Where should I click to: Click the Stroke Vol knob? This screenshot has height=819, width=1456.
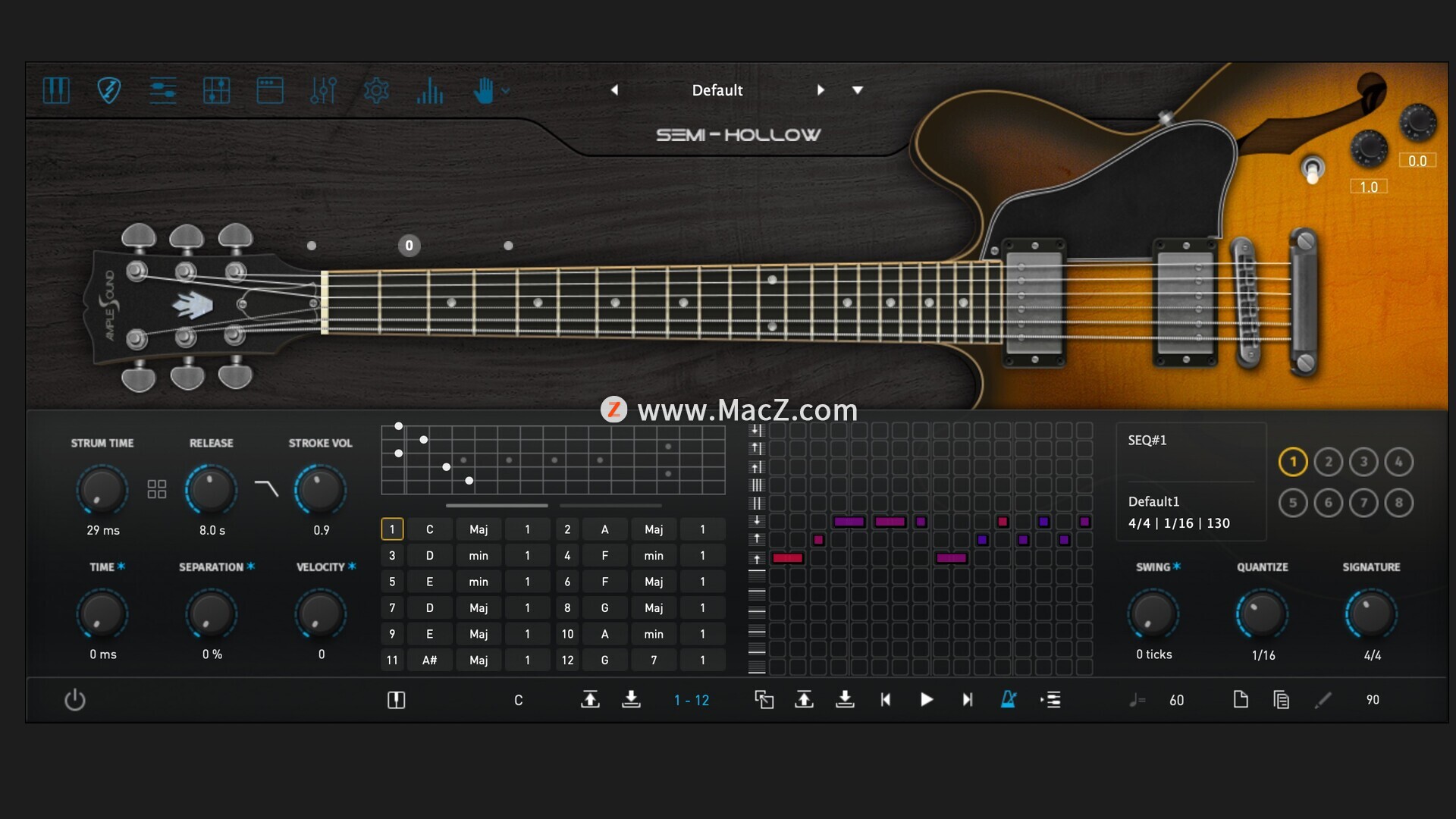pyautogui.click(x=320, y=489)
